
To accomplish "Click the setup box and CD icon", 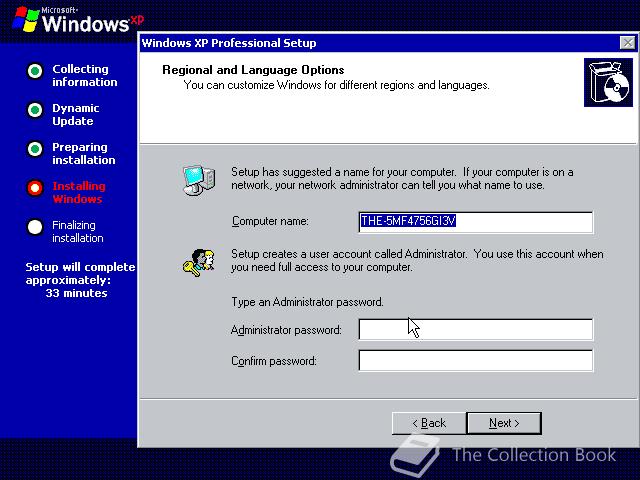I will tap(608, 82).
